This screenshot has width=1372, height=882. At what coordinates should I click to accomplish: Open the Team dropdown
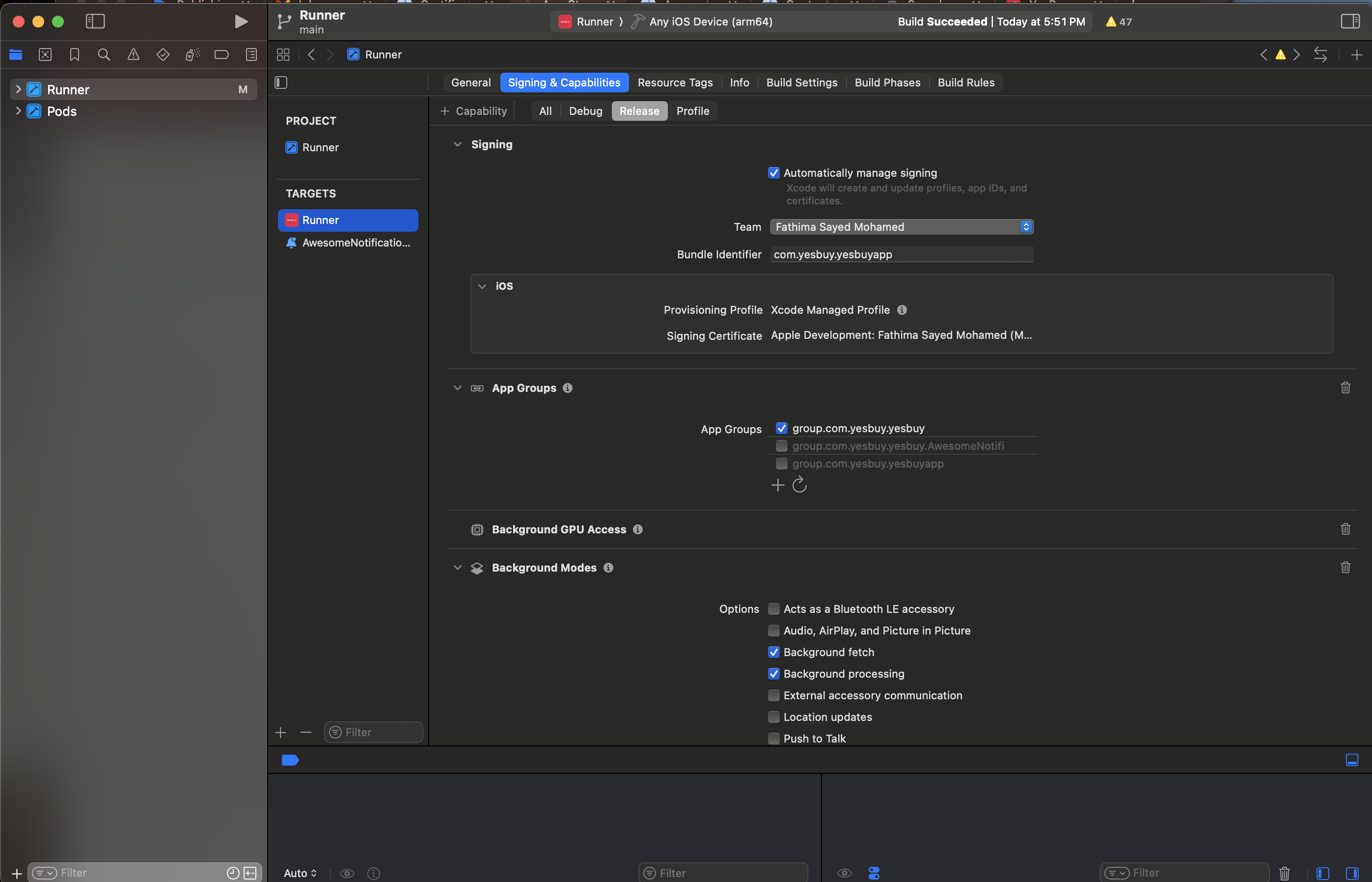coord(901,227)
